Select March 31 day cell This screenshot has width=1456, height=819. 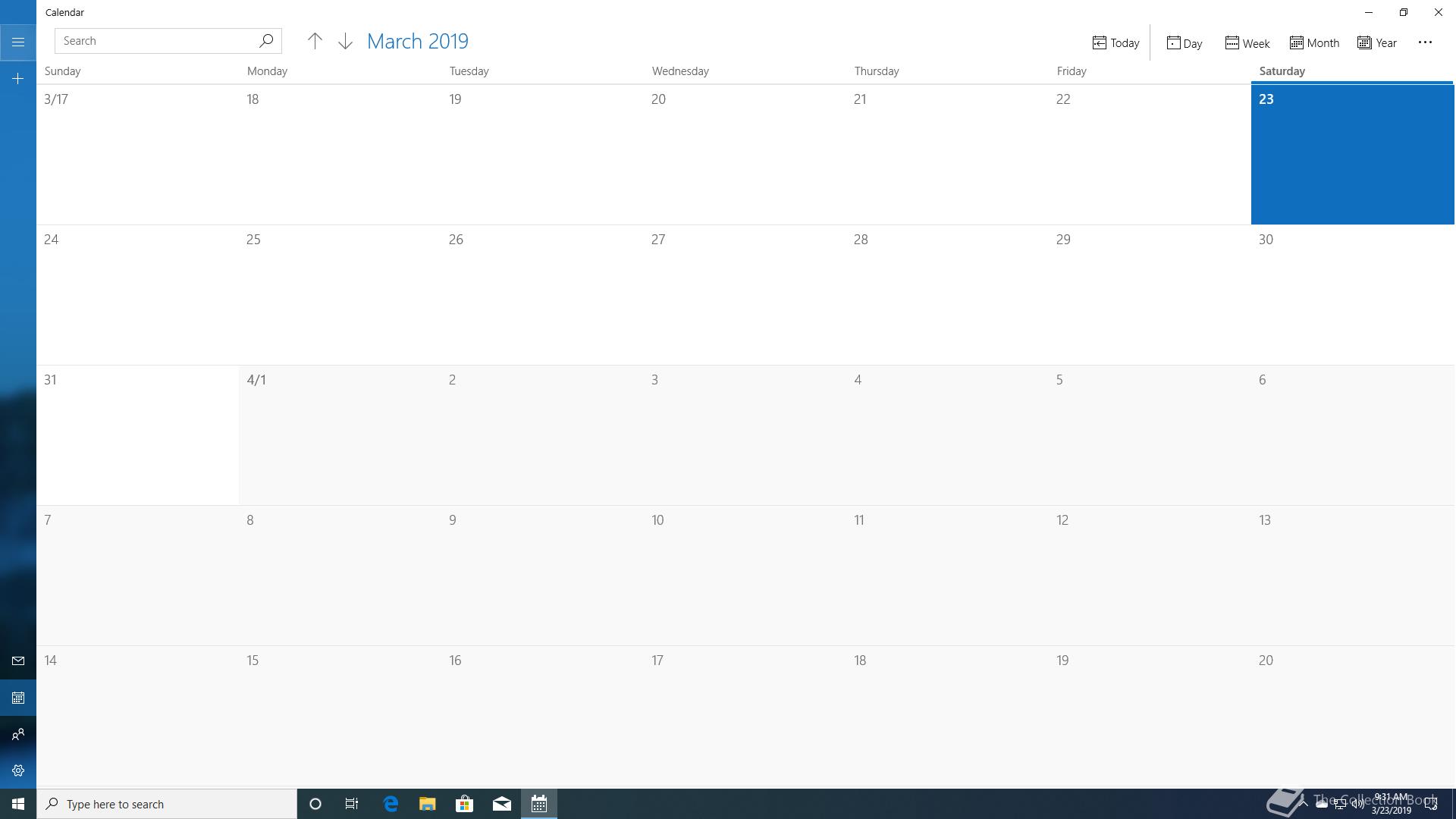(137, 435)
